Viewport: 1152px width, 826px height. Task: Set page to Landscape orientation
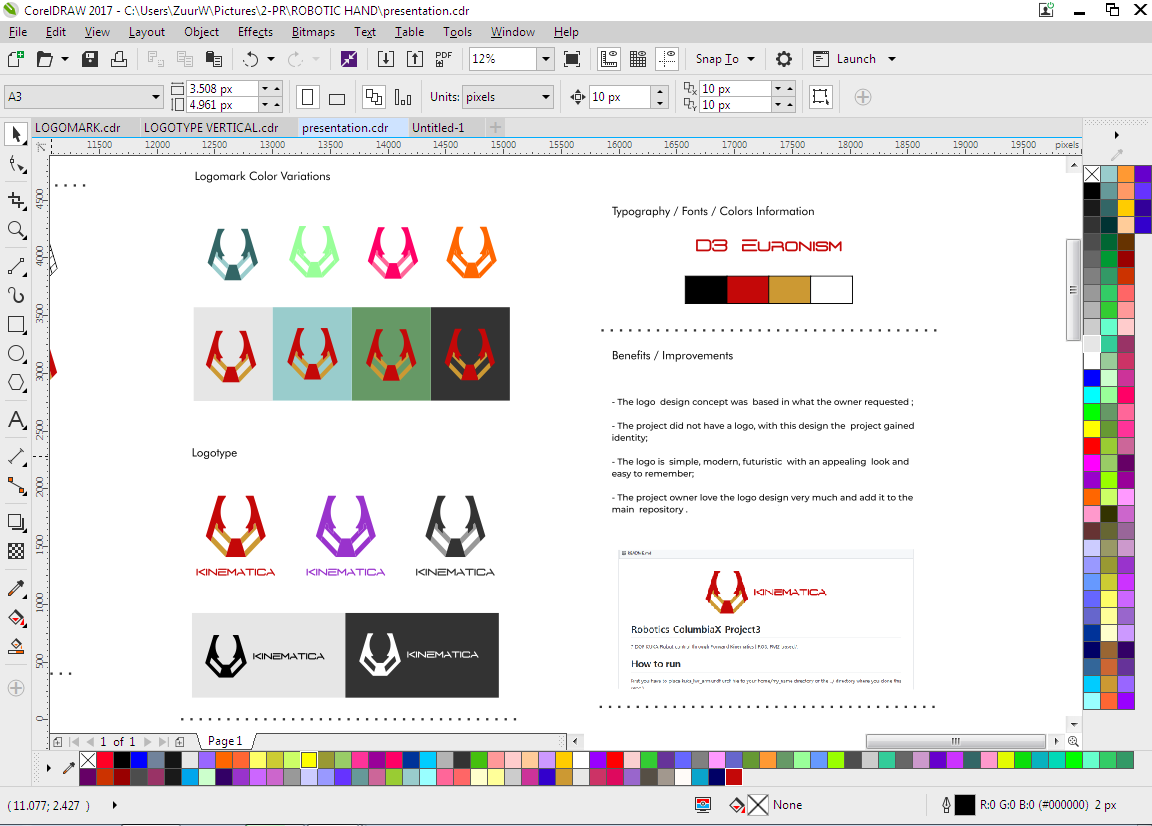coord(337,97)
